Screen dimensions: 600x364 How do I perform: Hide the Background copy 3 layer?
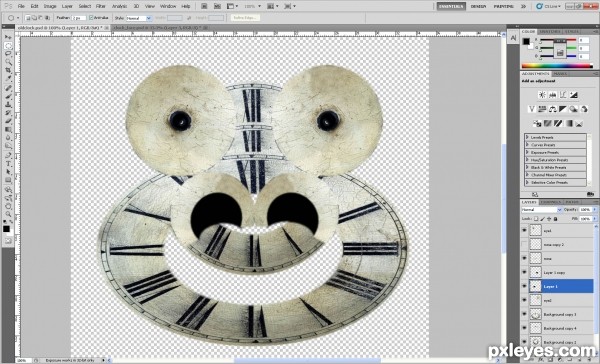[524, 314]
